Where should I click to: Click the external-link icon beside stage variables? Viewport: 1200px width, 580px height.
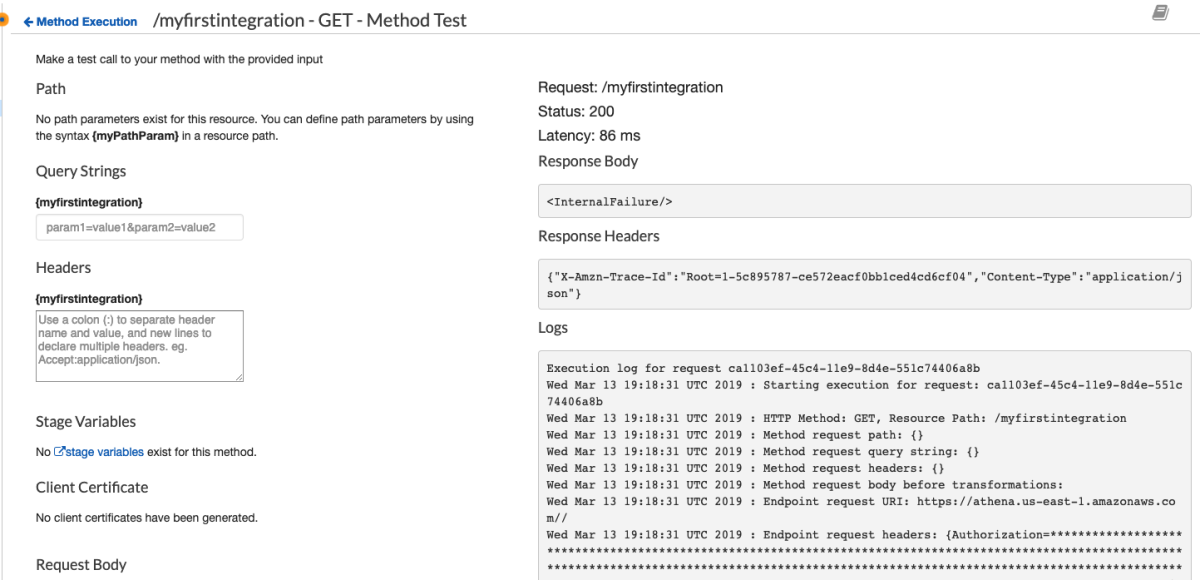click(x=59, y=452)
